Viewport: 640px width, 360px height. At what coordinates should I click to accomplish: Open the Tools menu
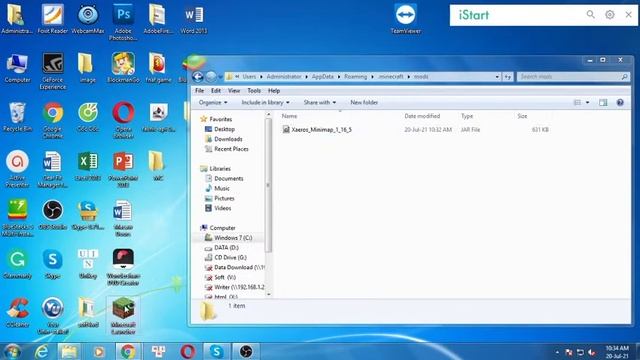coord(254,91)
